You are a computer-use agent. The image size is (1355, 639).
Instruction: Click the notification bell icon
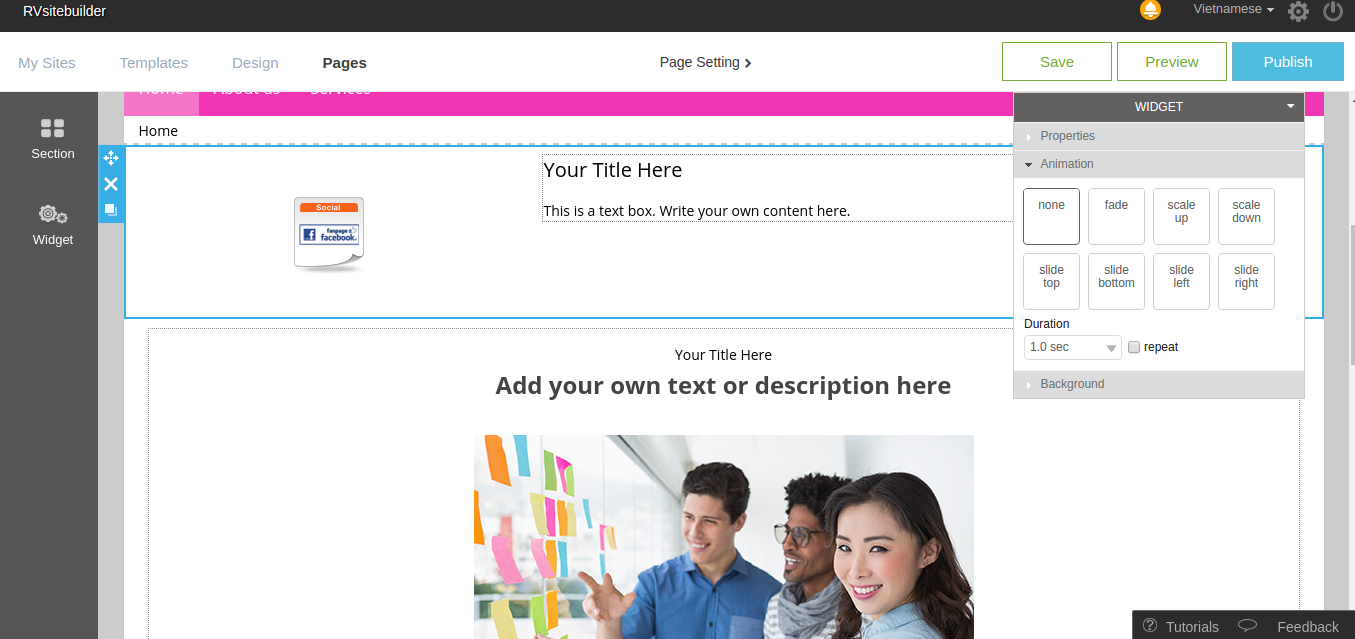point(1150,10)
